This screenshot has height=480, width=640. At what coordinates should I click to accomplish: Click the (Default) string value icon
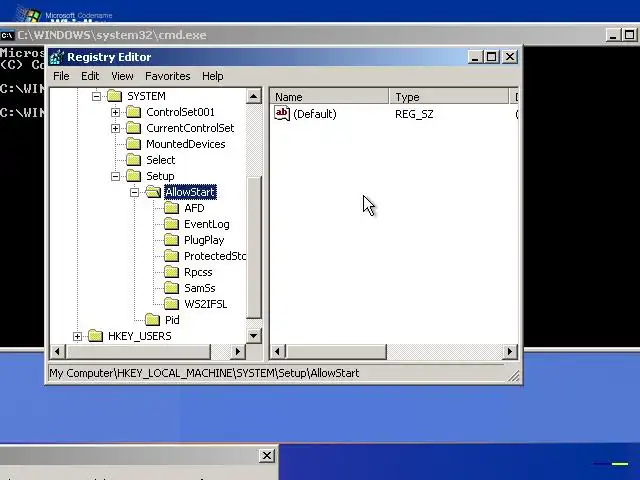282,113
